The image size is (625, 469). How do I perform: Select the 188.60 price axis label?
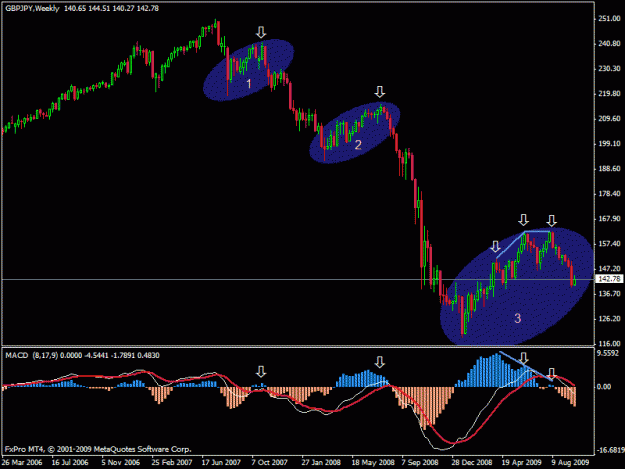(609, 169)
